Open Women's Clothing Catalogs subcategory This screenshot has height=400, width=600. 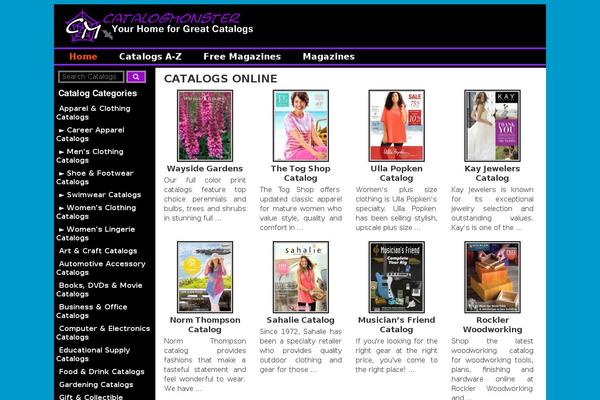click(x=96, y=212)
